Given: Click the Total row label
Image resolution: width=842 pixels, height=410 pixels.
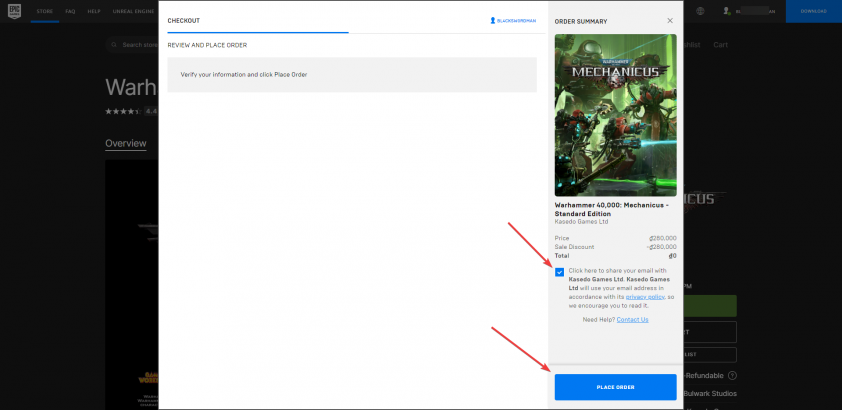Looking at the screenshot, I should pos(562,256).
